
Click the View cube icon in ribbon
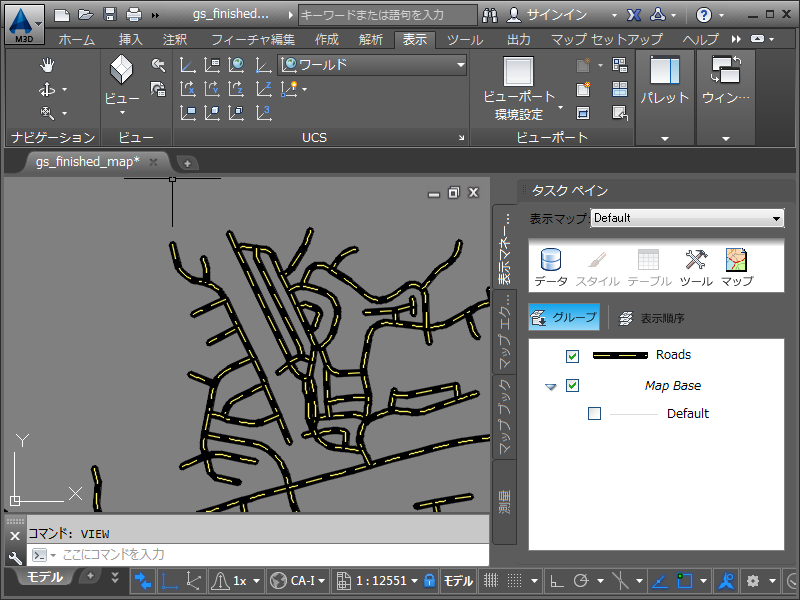click(121, 71)
